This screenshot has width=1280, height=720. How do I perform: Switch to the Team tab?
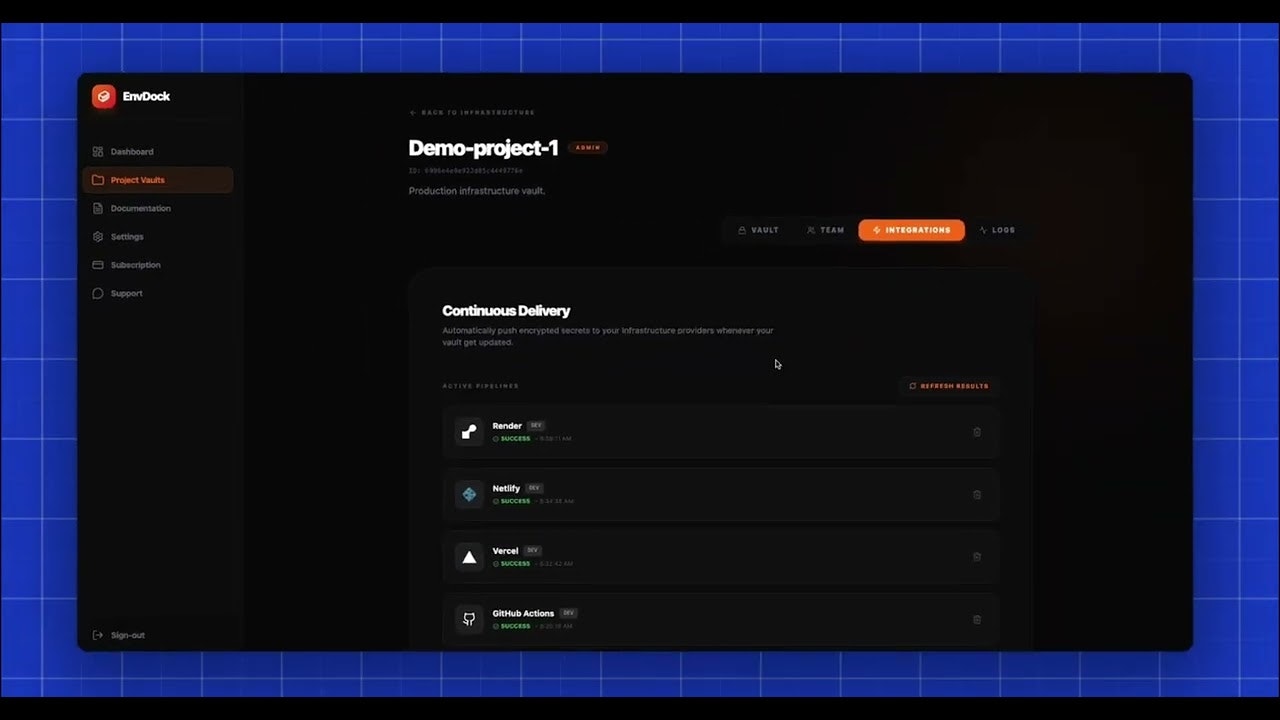coord(825,230)
